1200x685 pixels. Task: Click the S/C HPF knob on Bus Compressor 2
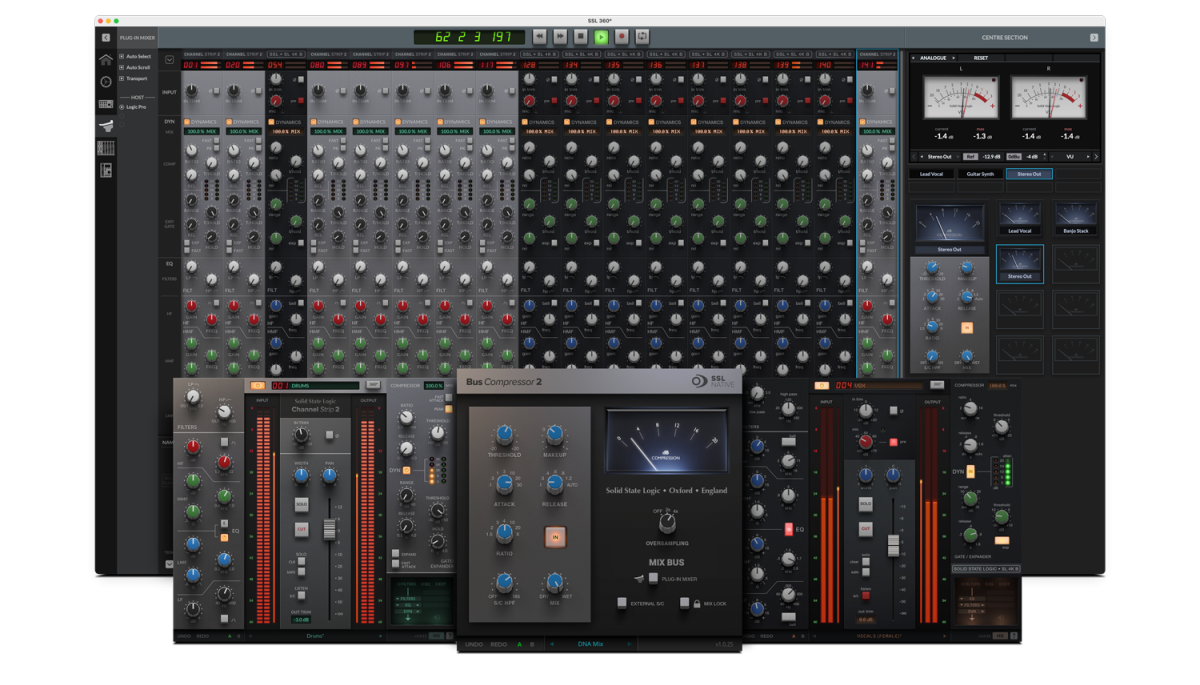click(505, 583)
